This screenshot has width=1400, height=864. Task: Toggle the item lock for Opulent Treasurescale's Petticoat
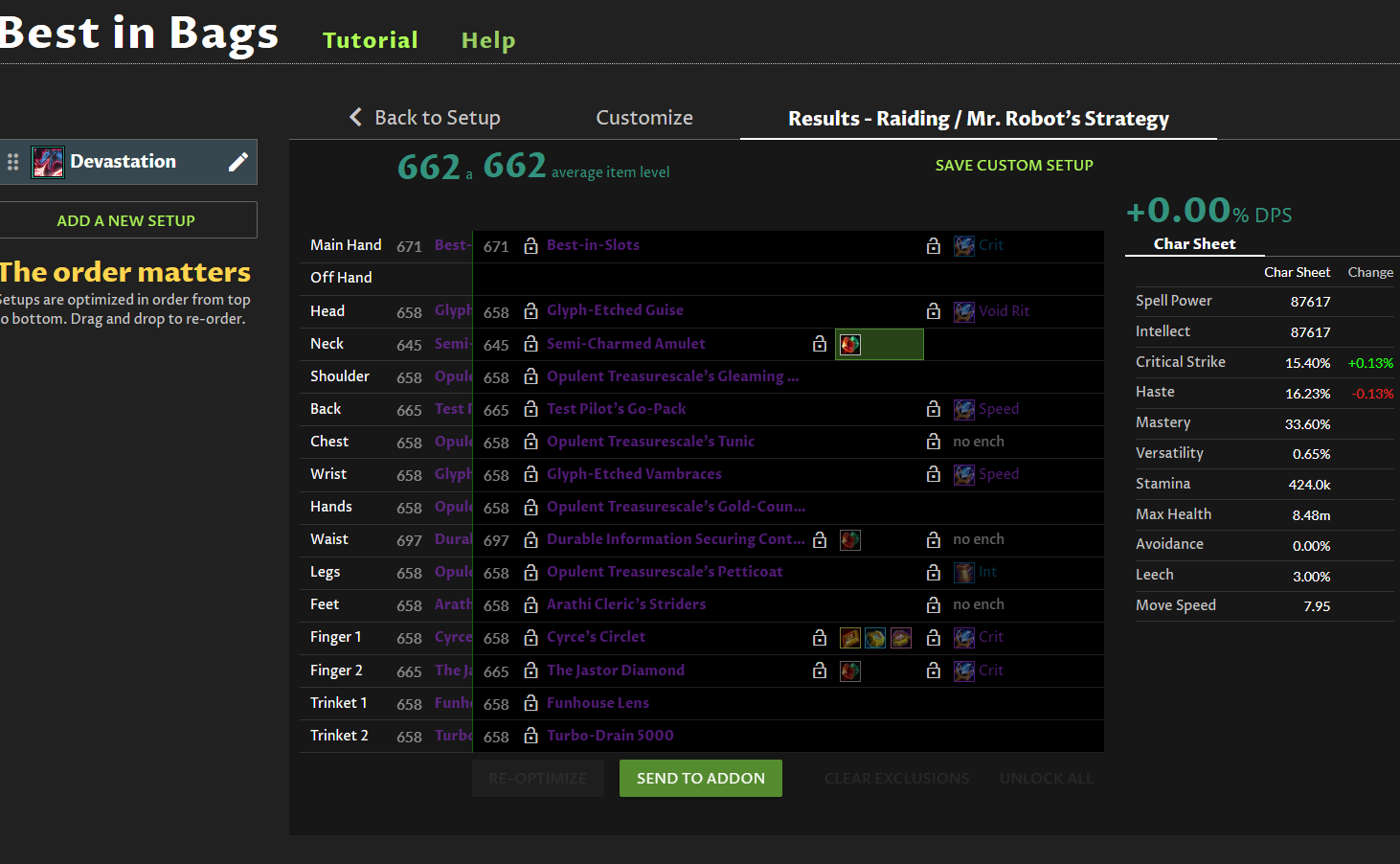click(x=531, y=573)
